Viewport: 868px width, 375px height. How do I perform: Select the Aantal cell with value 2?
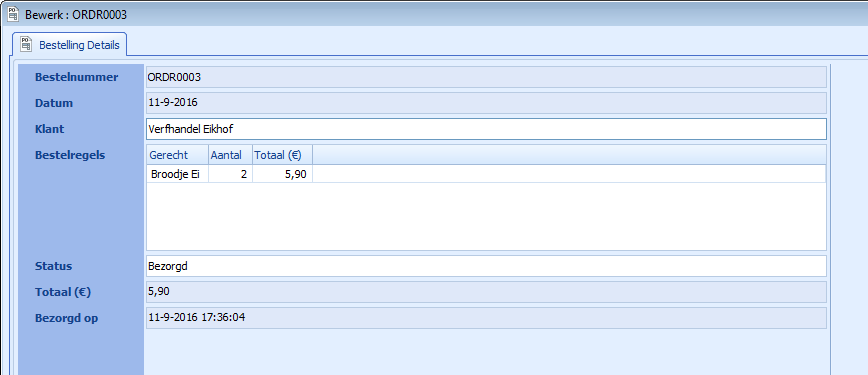(230, 174)
